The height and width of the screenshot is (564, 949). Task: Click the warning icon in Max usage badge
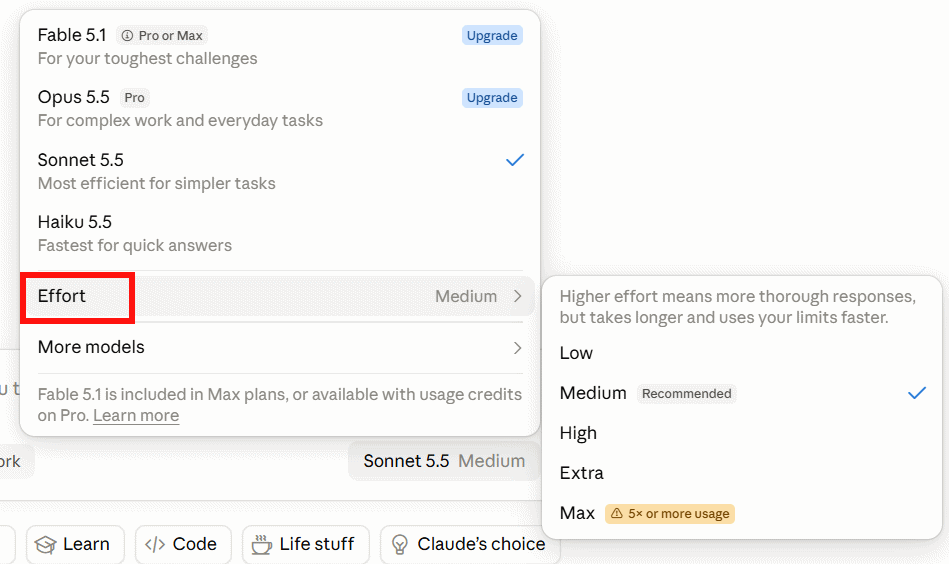coord(617,513)
